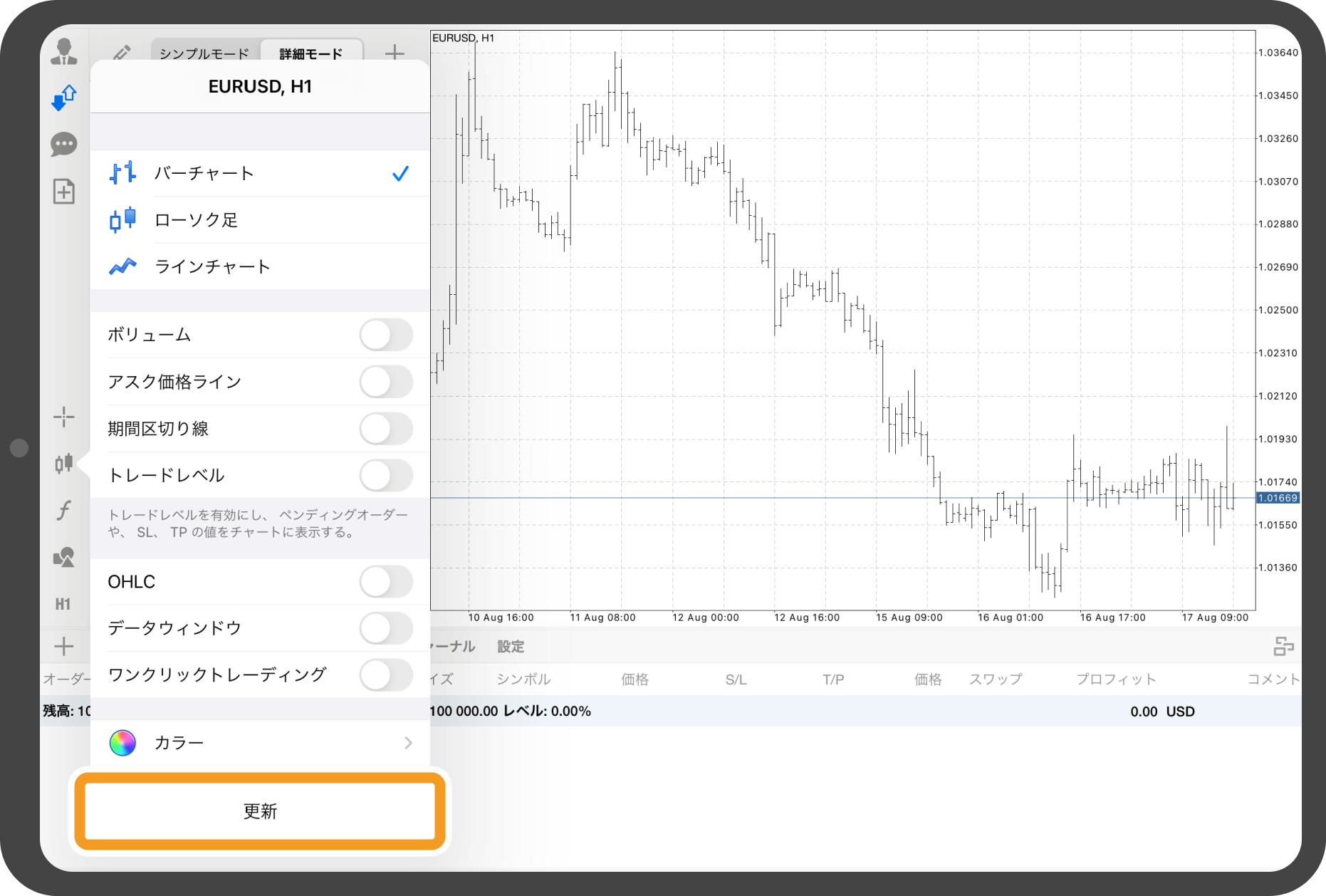Click the 1.01360 price axis label
This screenshot has width=1326, height=896.
pos(1278,568)
